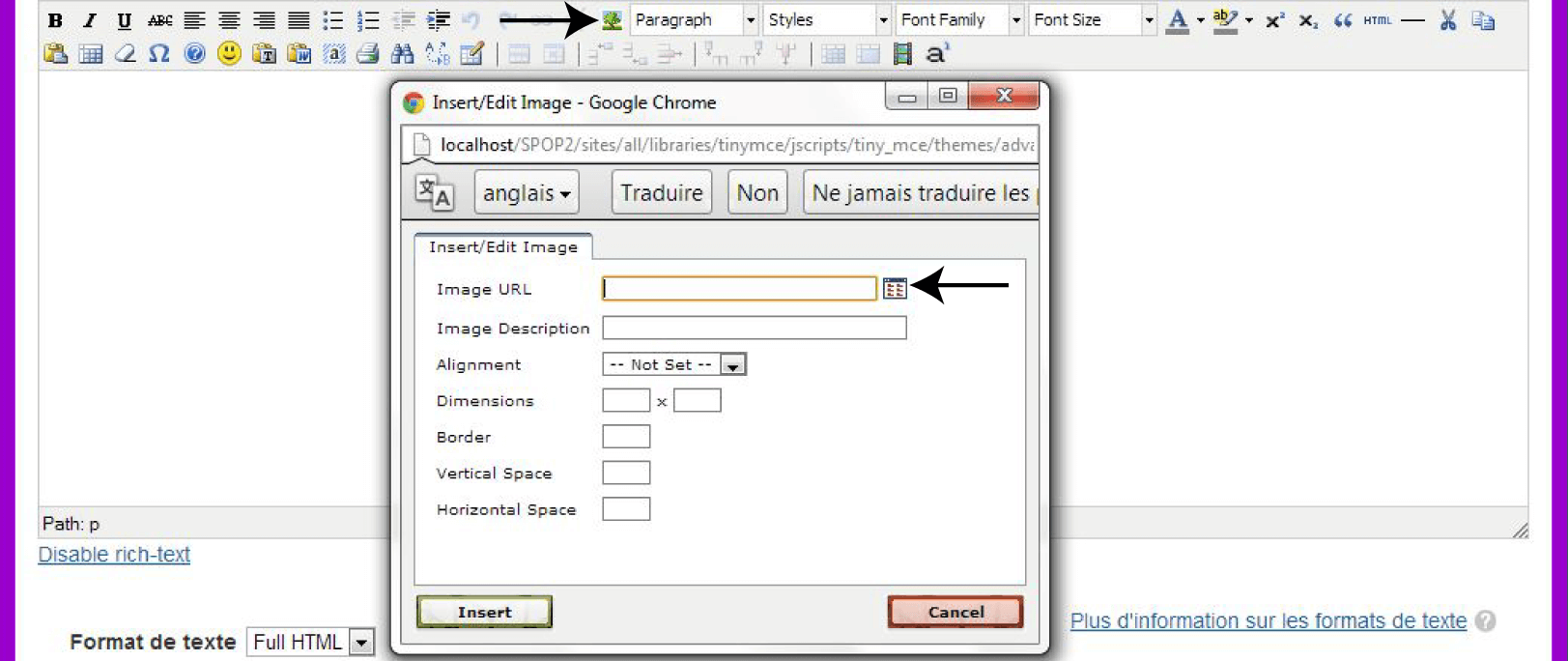Click the binoculars find icon
Screen dimensions: 1568x661
[x=402, y=54]
